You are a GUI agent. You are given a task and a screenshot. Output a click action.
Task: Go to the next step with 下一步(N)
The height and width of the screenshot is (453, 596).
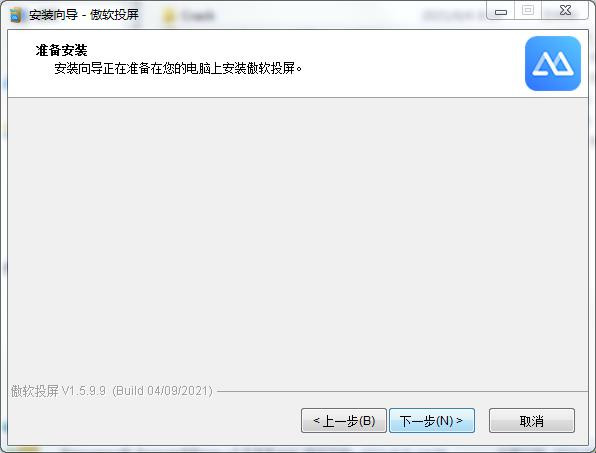(x=432, y=421)
